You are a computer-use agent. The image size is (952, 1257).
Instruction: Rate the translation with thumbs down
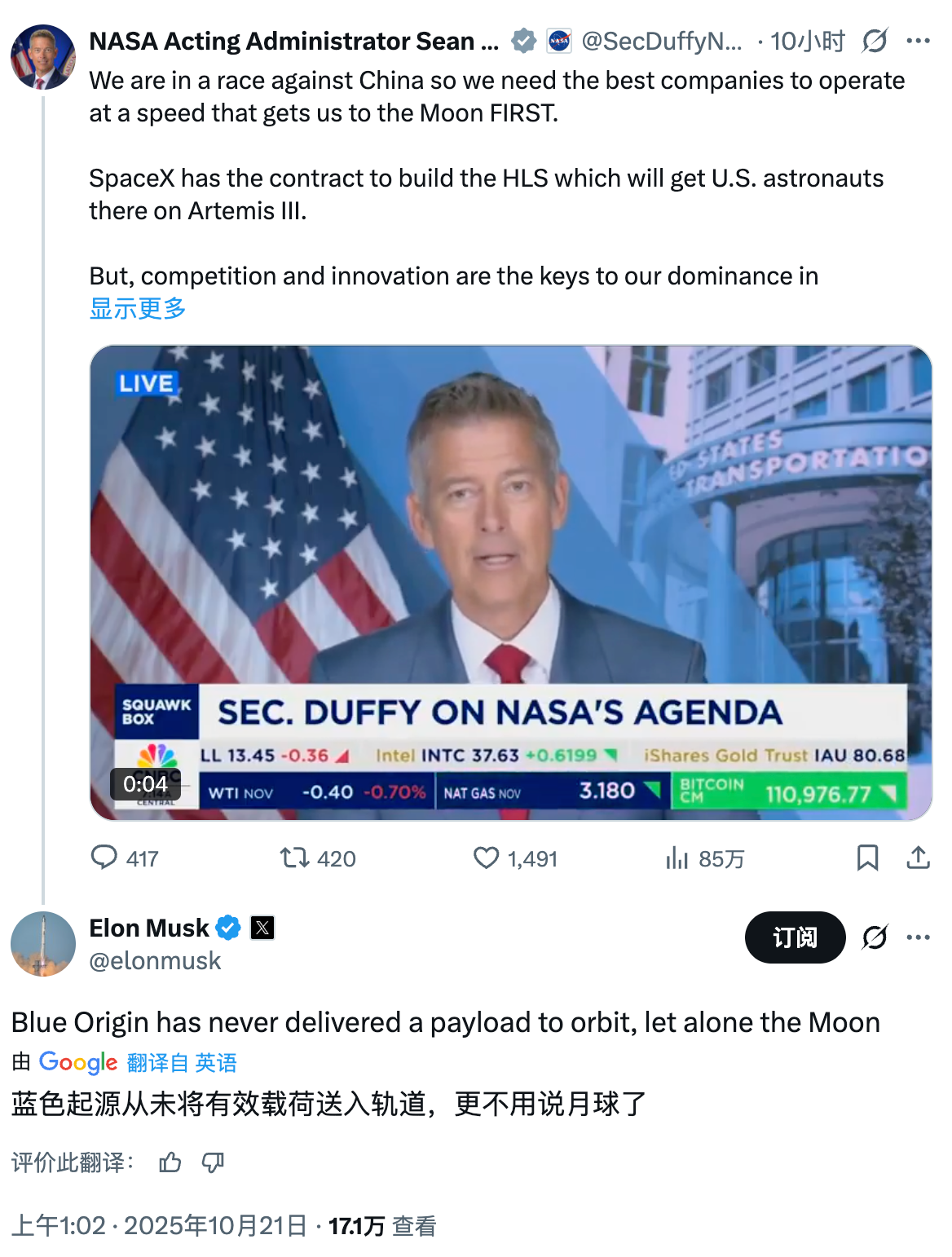pos(213,1162)
